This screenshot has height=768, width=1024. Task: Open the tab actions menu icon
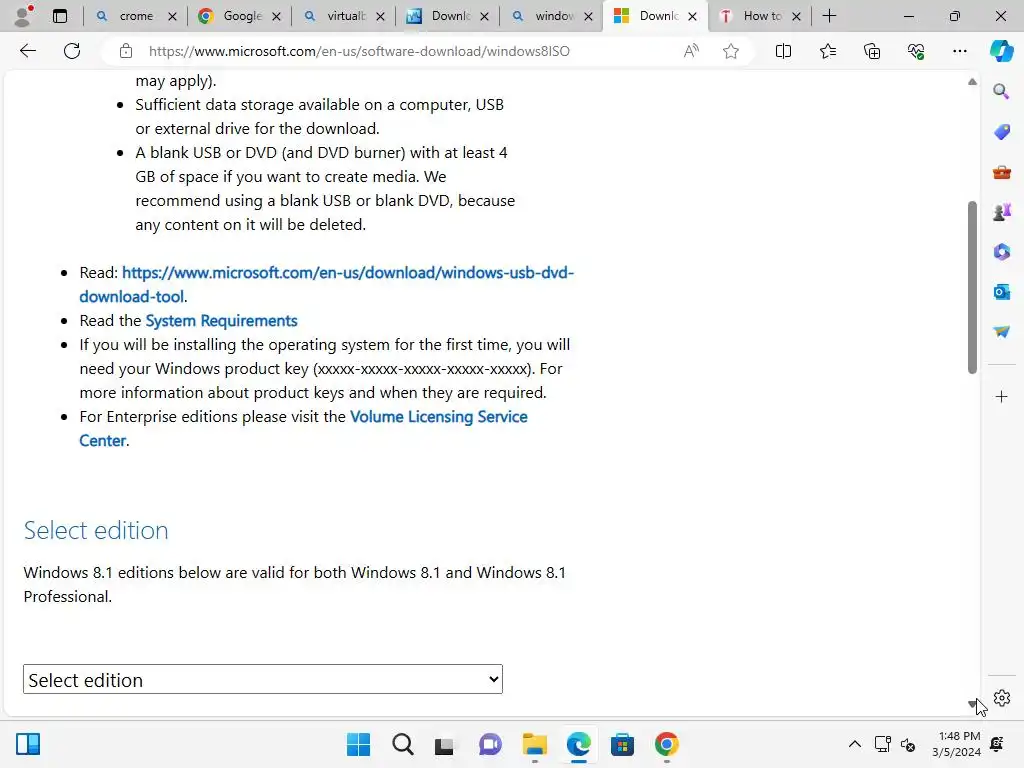point(60,16)
